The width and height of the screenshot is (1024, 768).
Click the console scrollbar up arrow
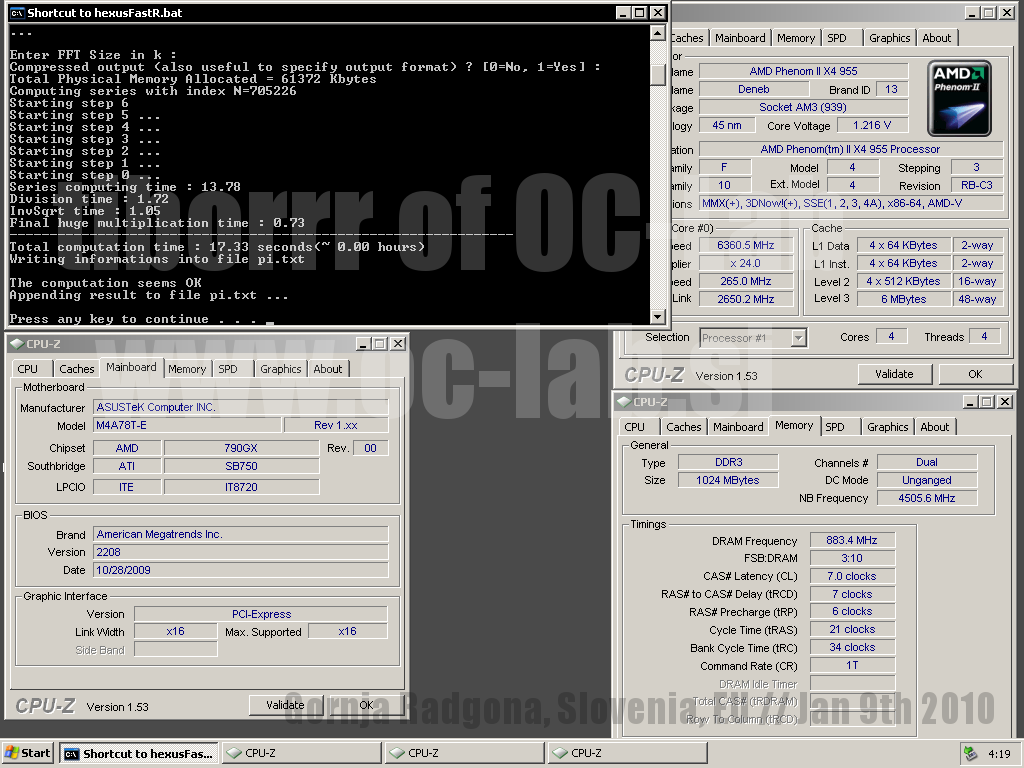click(658, 33)
